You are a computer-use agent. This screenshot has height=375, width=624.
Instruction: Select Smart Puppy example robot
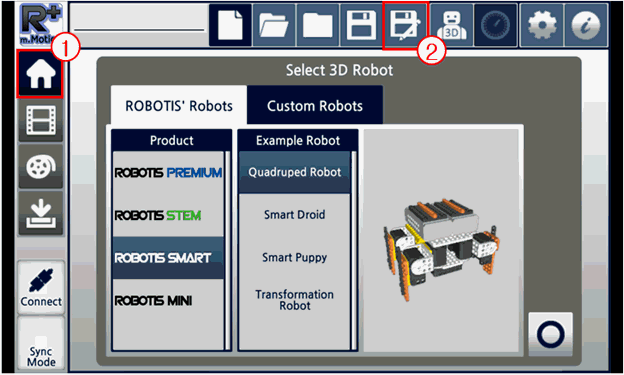tap(294, 257)
